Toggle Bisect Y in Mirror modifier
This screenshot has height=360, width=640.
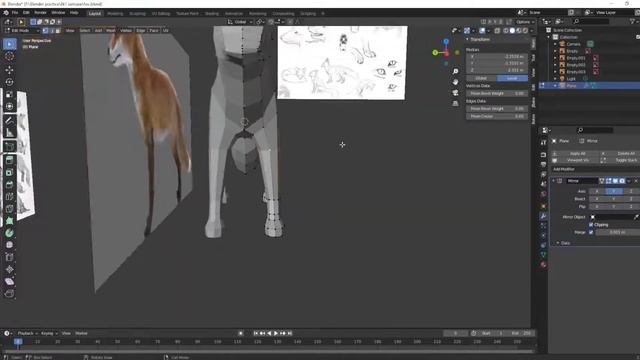pos(614,199)
